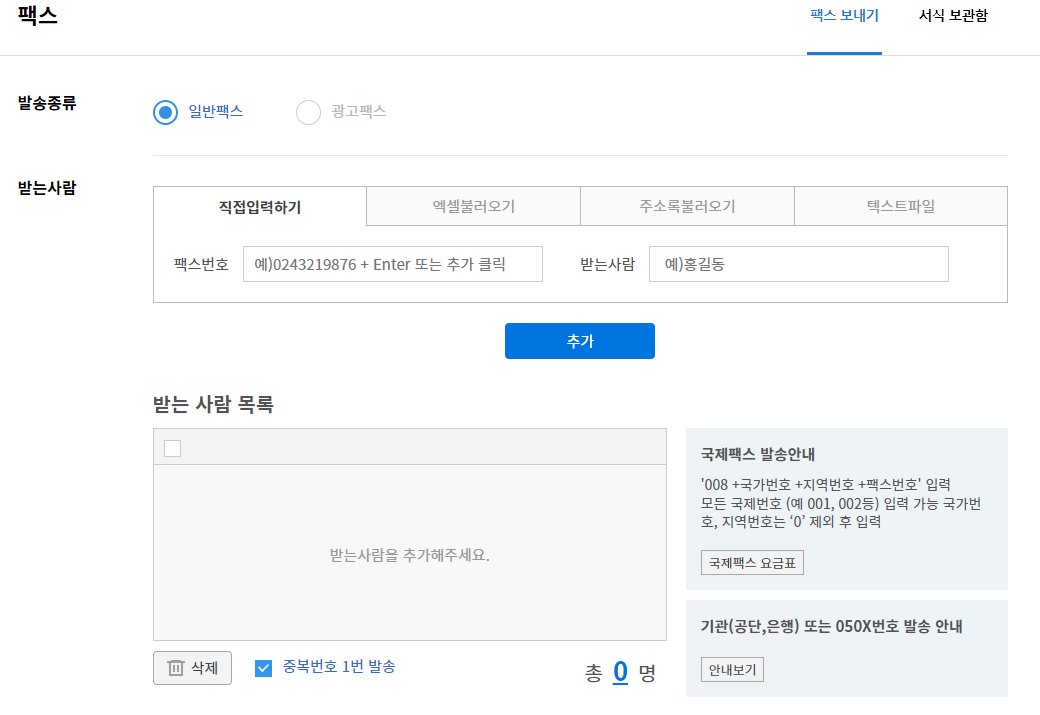
Task: Open the 국제팩스 요금표 pricing table
Action: point(752,562)
